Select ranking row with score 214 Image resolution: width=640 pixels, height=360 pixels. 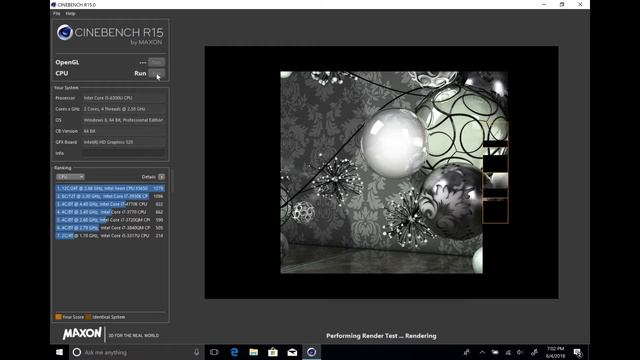coord(110,236)
